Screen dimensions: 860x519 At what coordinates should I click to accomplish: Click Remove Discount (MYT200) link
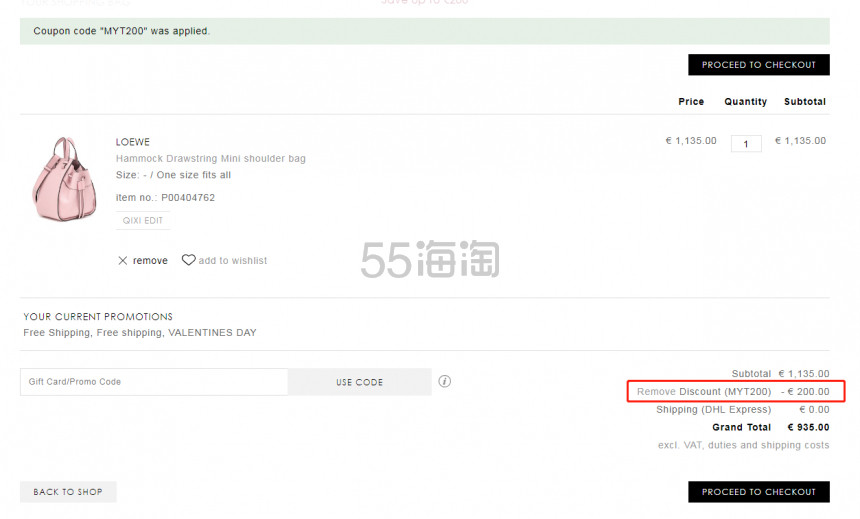pos(704,392)
